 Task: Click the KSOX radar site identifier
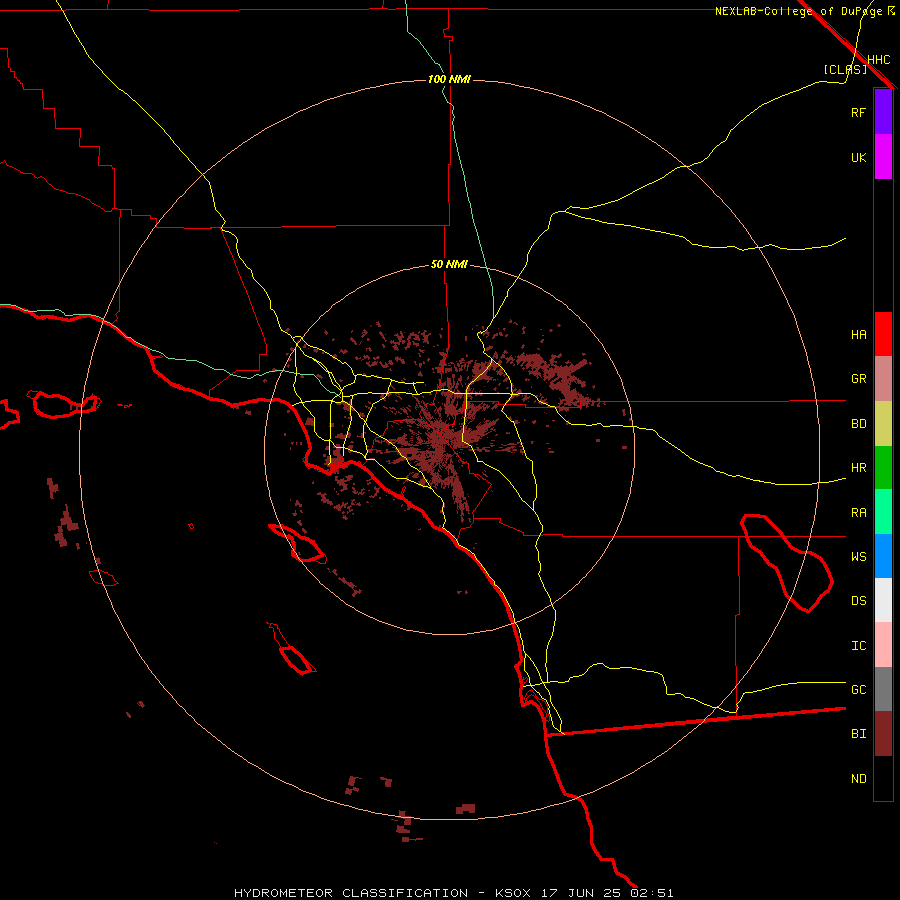point(513,893)
